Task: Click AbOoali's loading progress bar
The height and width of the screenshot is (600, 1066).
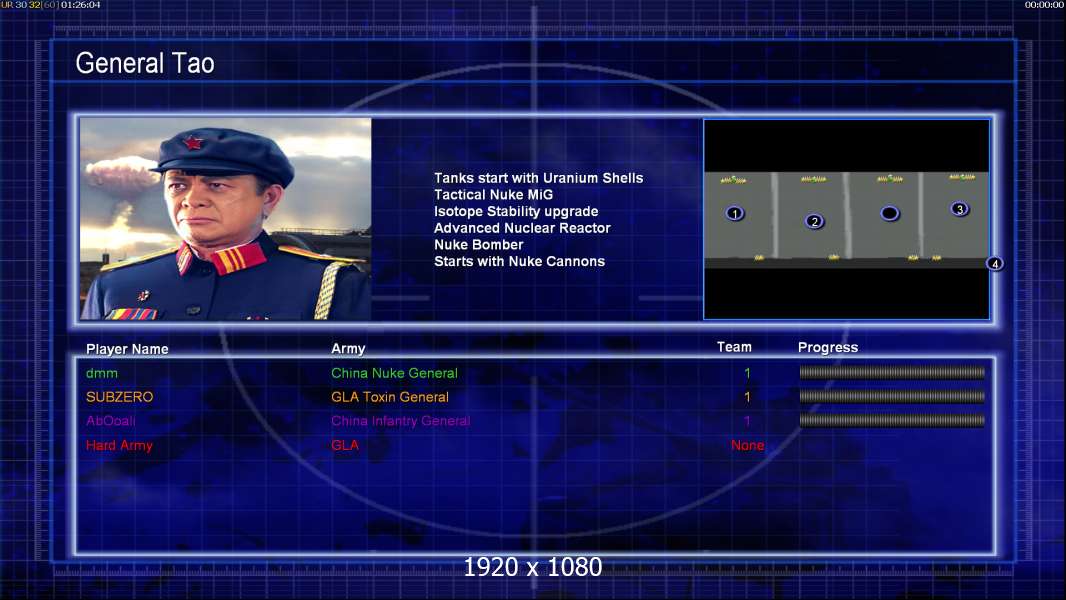Action: (892, 421)
